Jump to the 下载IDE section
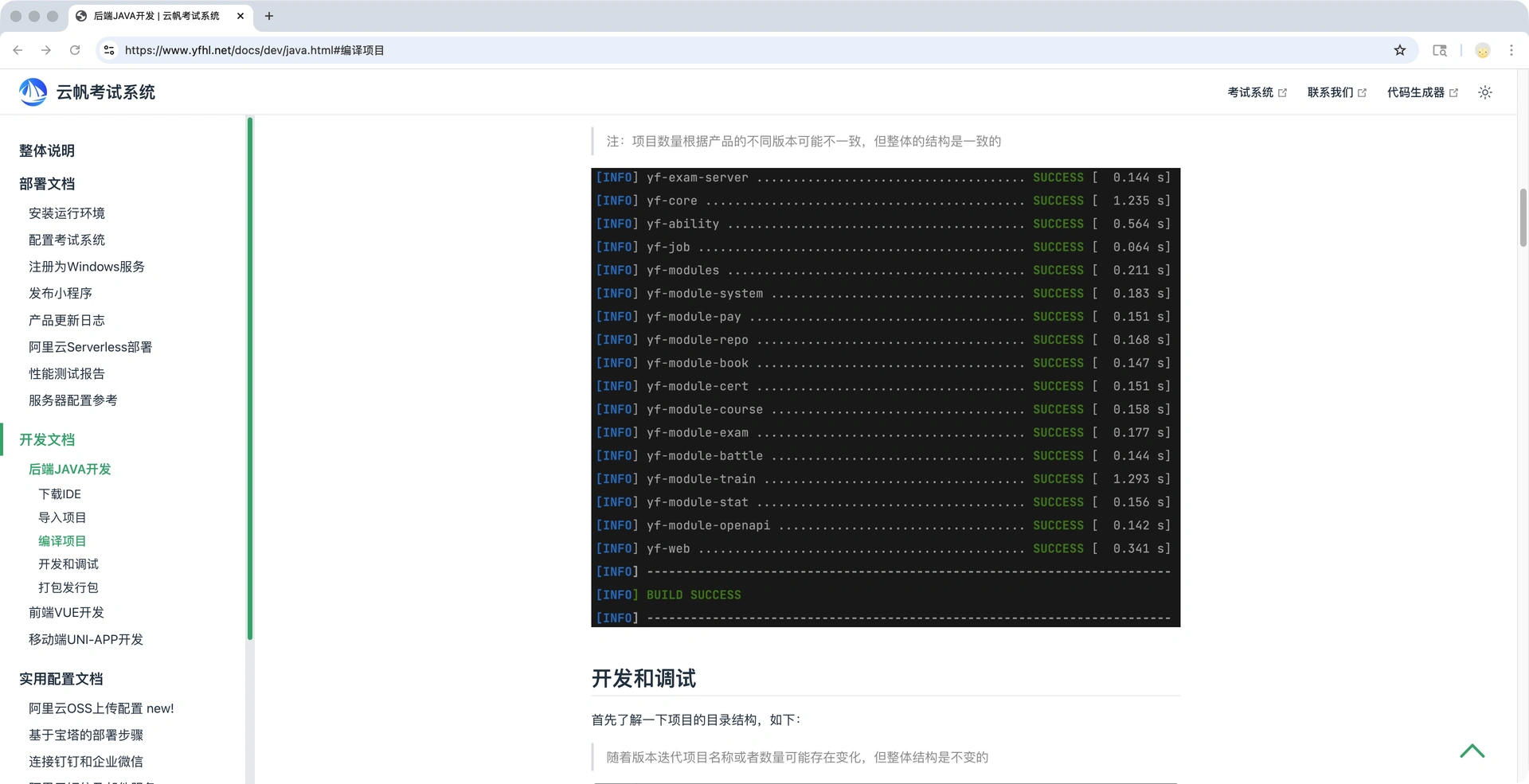 click(60, 494)
